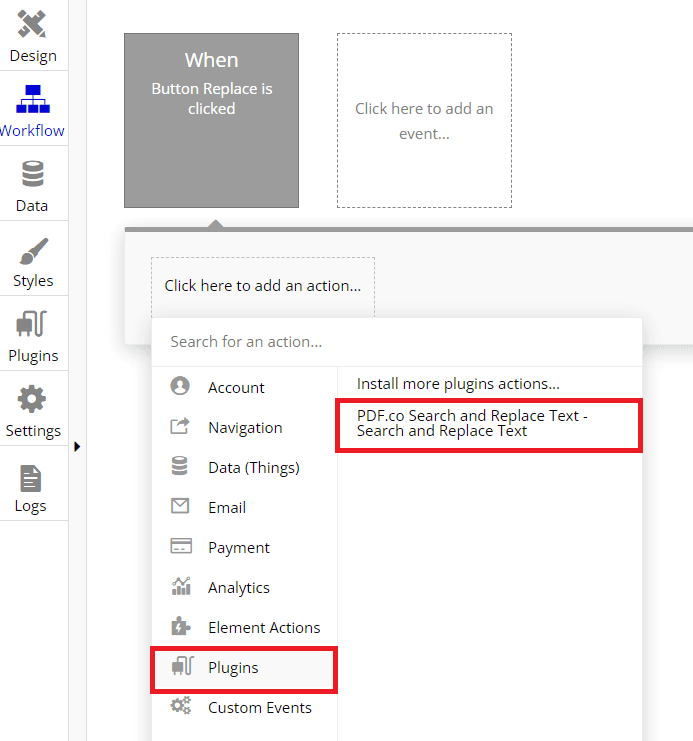The width and height of the screenshot is (693, 741).
Task: Open the Payment action category
Action: click(238, 547)
